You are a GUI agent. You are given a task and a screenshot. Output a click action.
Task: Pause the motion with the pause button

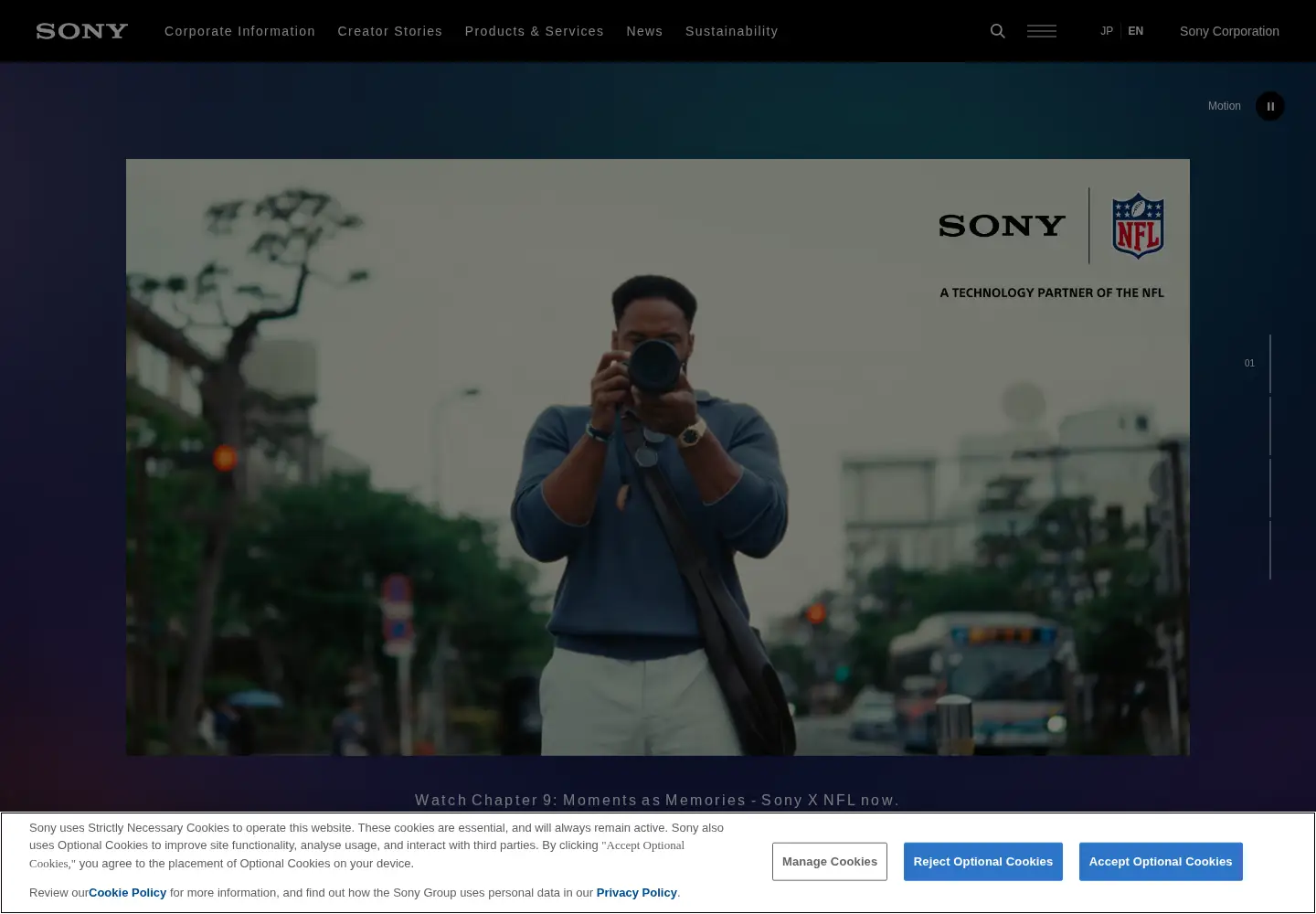pyautogui.click(x=1270, y=106)
